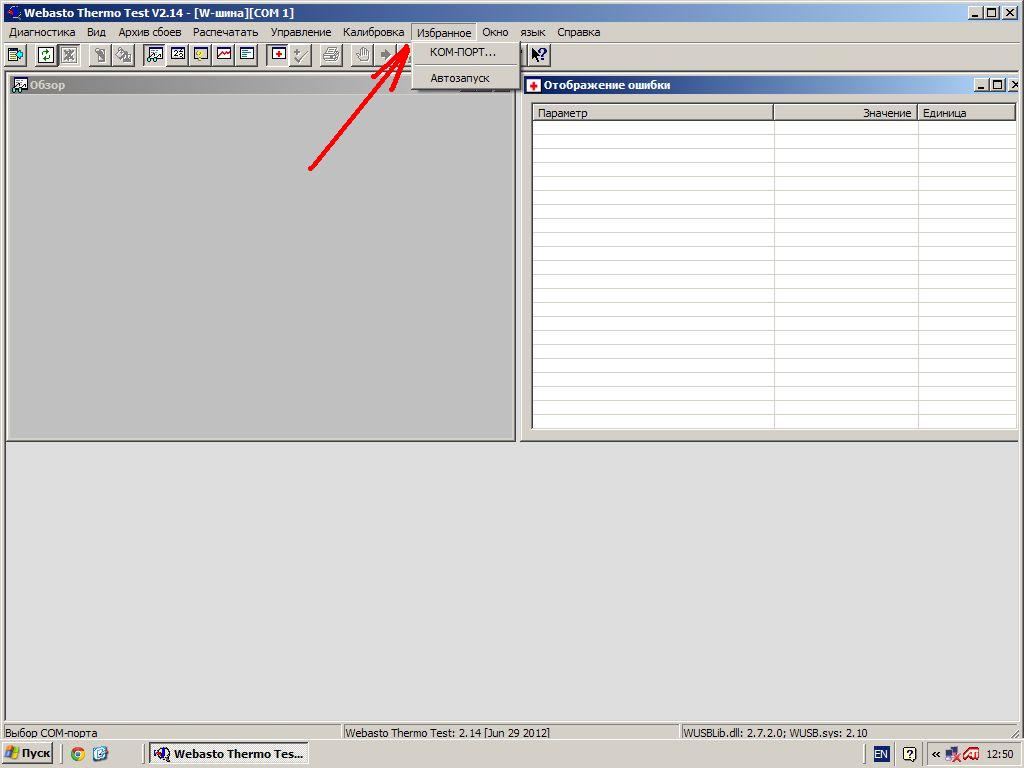
Task: Click the Выбор COM-порта status bar text
Action: 51,733
